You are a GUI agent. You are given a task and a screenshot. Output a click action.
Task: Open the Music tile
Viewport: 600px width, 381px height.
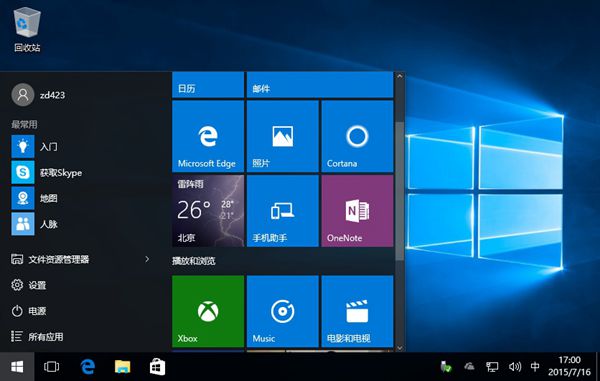pos(282,311)
